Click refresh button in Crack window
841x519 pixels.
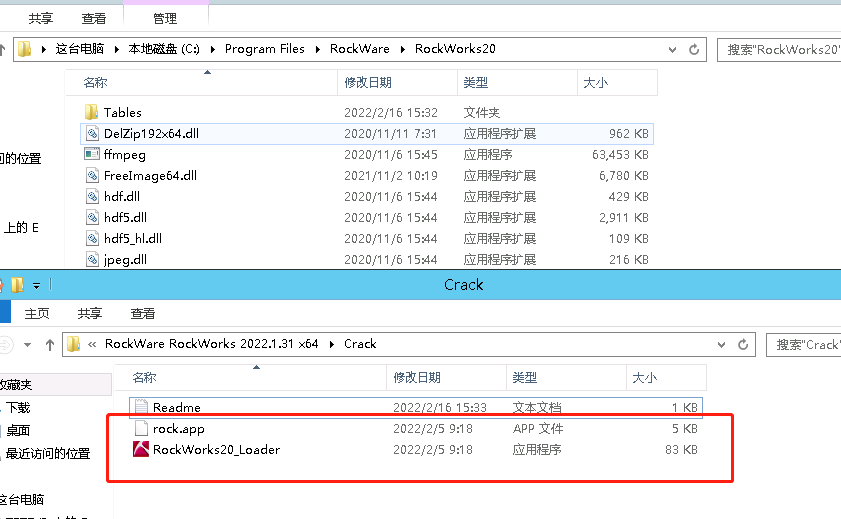pos(743,344)
